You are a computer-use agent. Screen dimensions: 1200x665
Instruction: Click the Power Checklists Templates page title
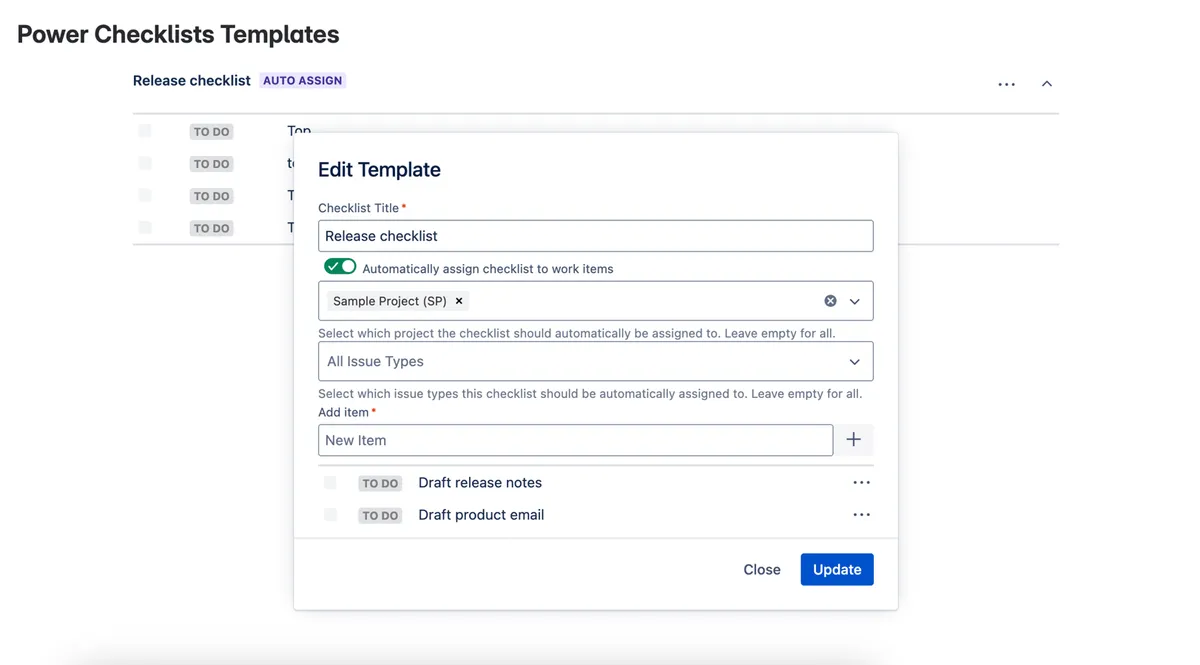point(178,34)
